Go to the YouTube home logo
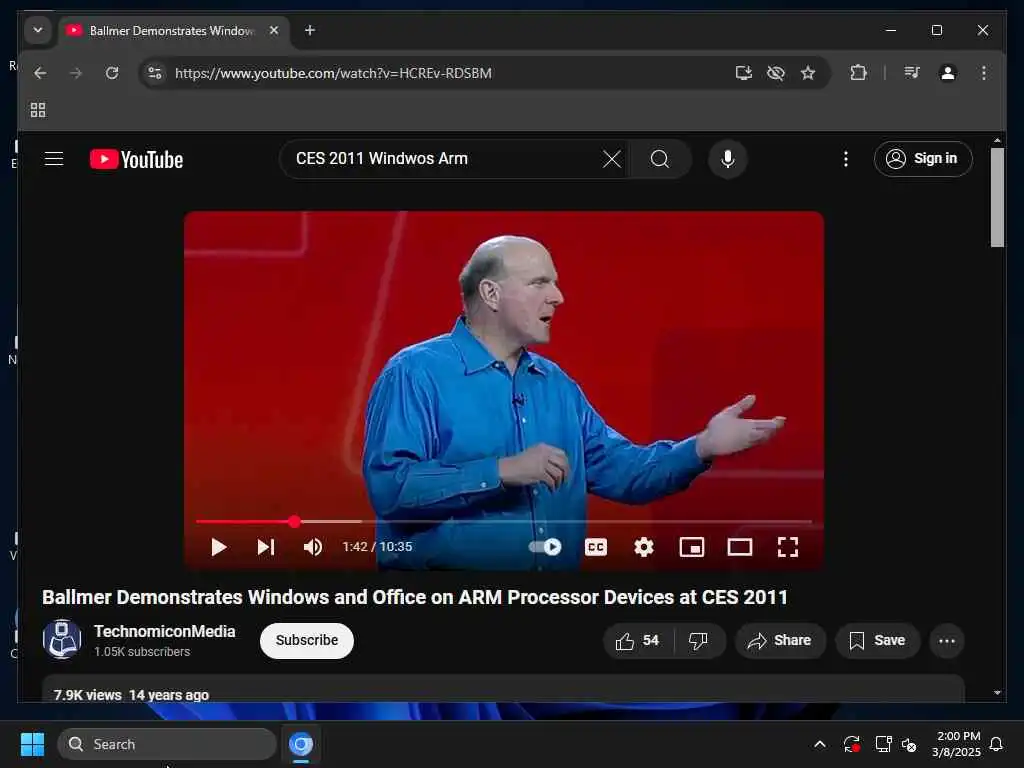The image size is (1024, 768). pos(136,159)
